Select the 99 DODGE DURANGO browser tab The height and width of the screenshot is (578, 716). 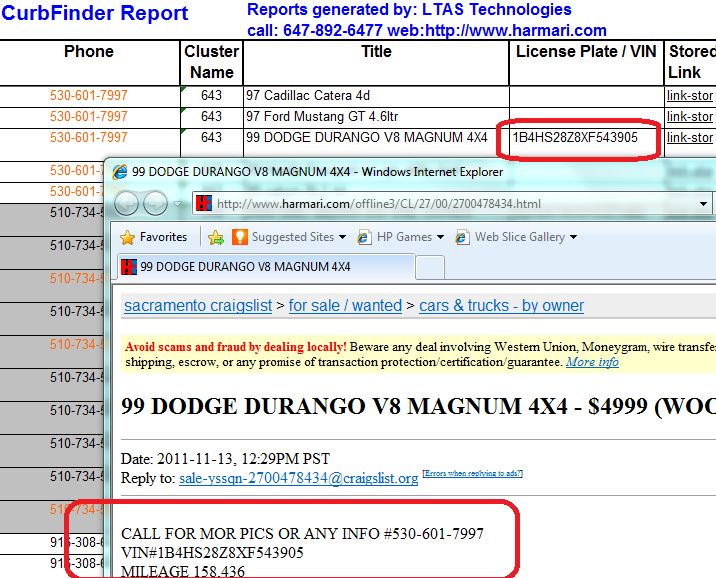click(266, 267)
